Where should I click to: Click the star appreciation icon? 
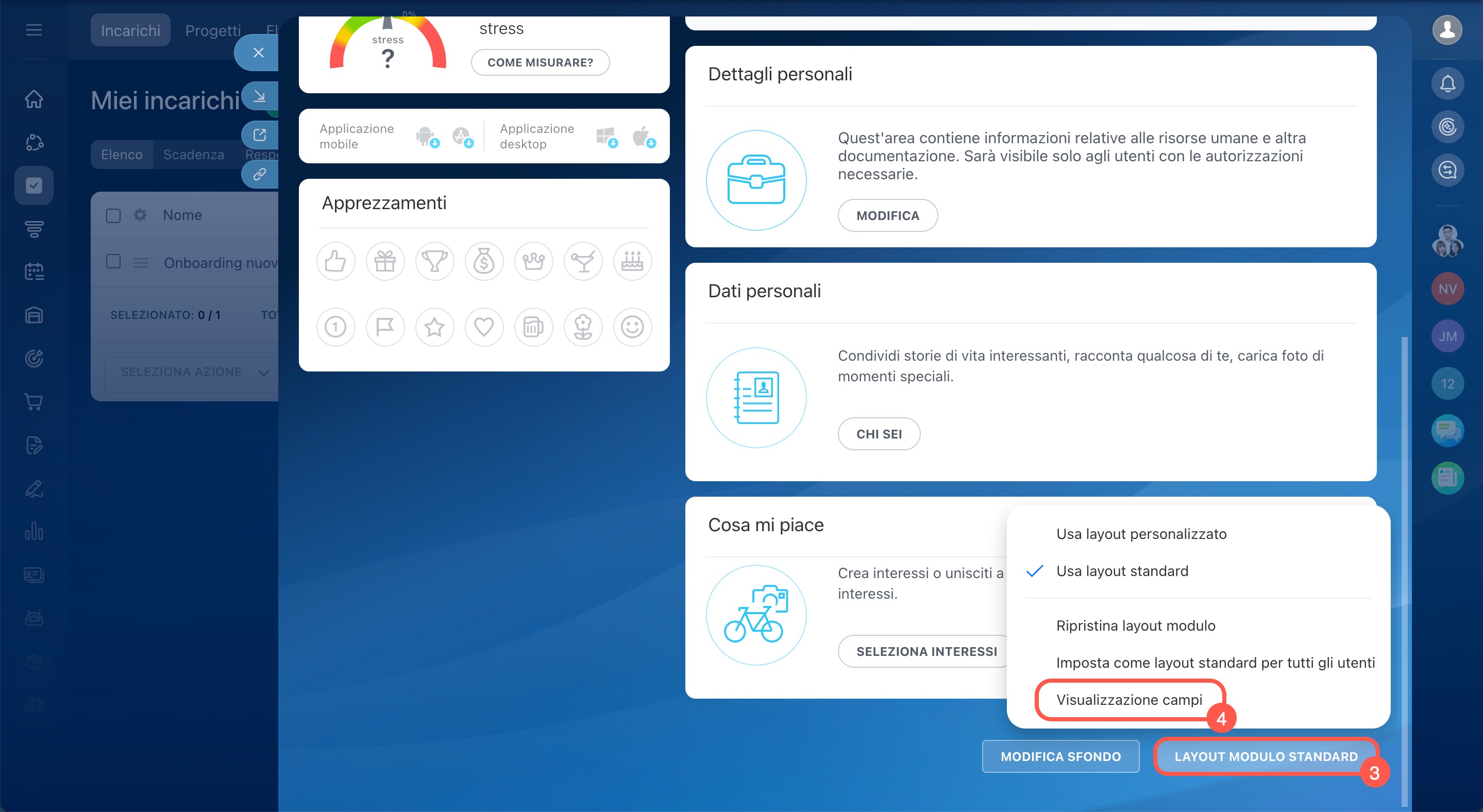point(435,327)
